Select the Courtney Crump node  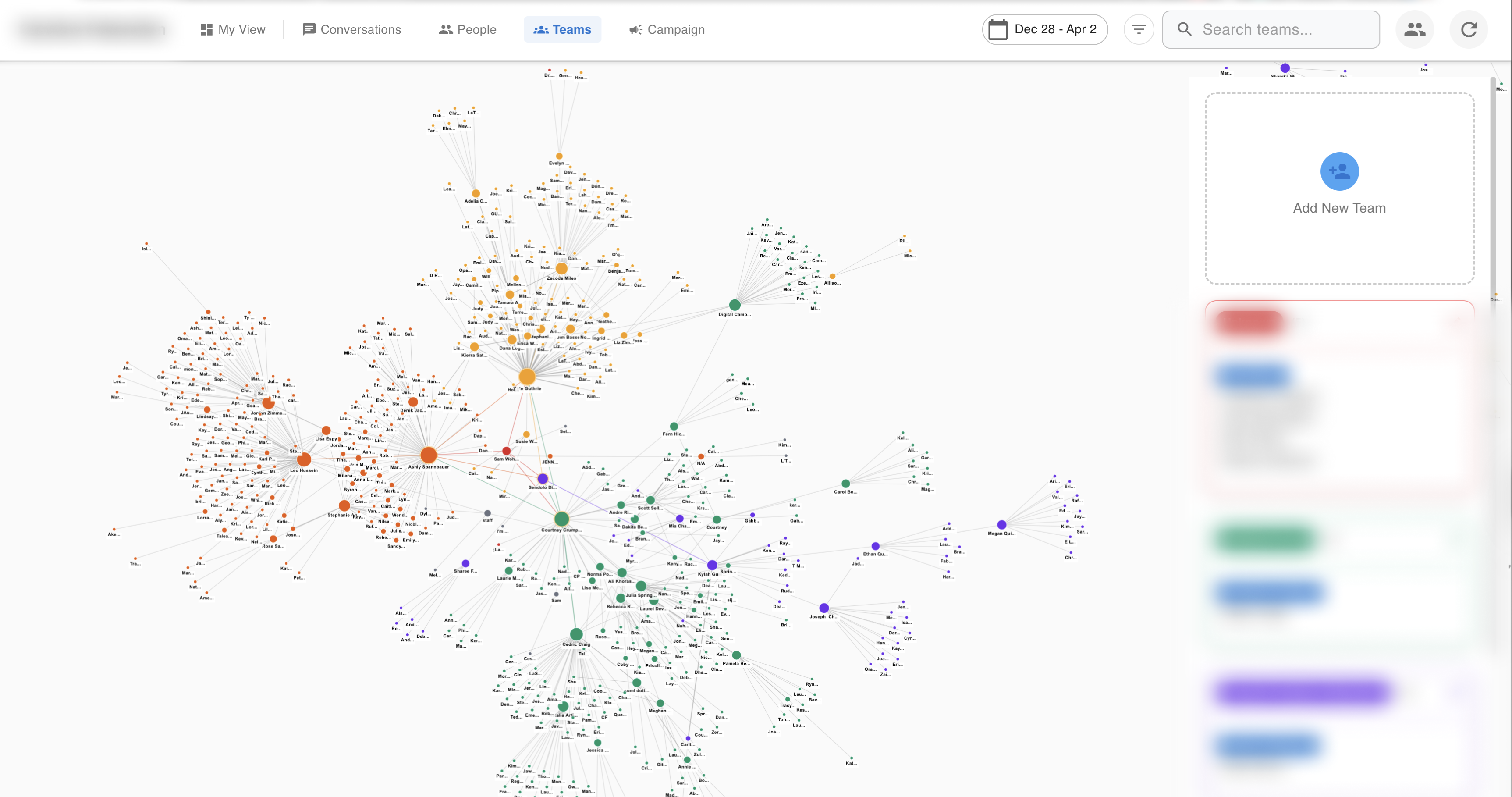562,519
